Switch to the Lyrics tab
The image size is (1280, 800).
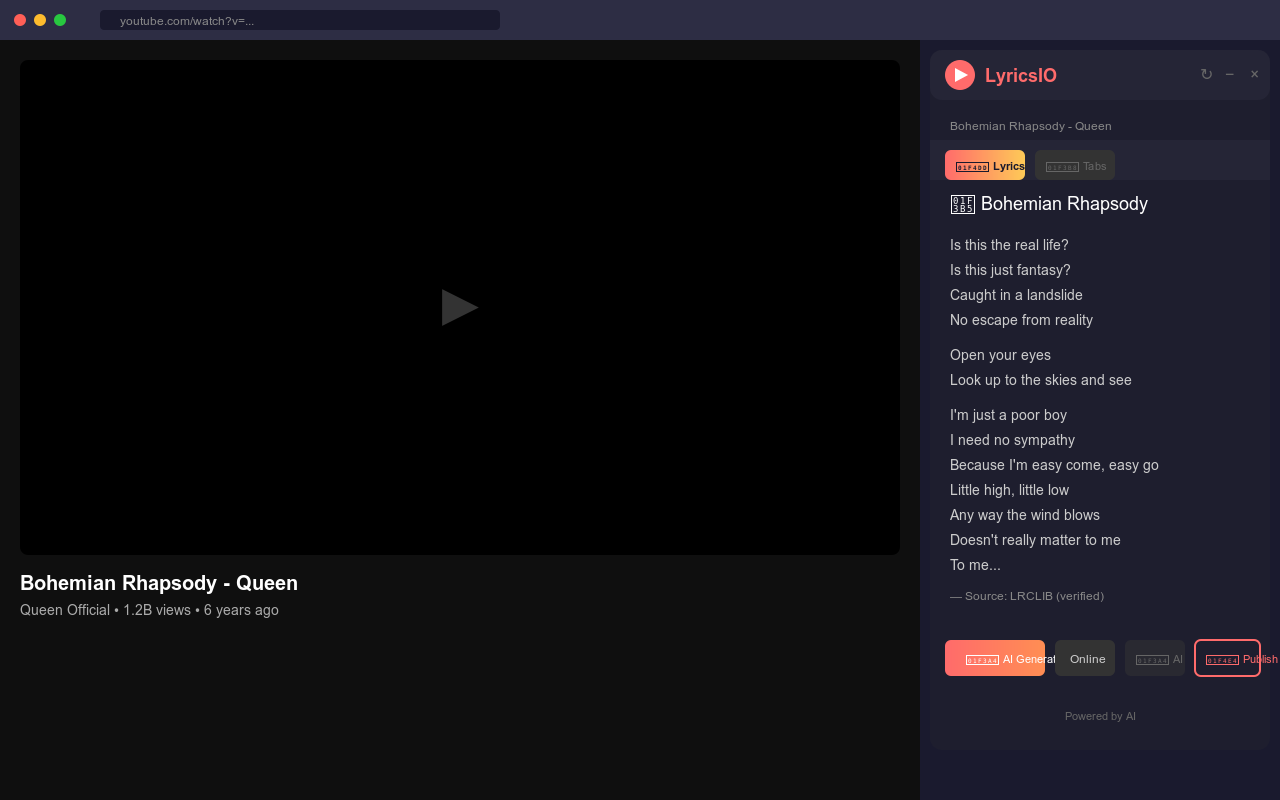[985, 165]
